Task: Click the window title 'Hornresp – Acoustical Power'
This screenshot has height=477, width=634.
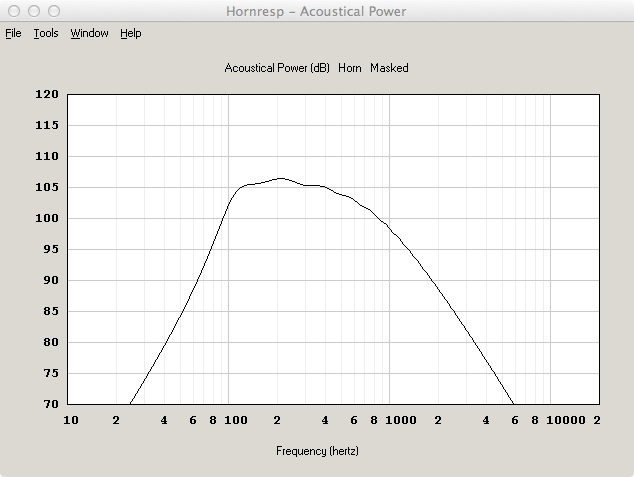Action: [316, 11]
